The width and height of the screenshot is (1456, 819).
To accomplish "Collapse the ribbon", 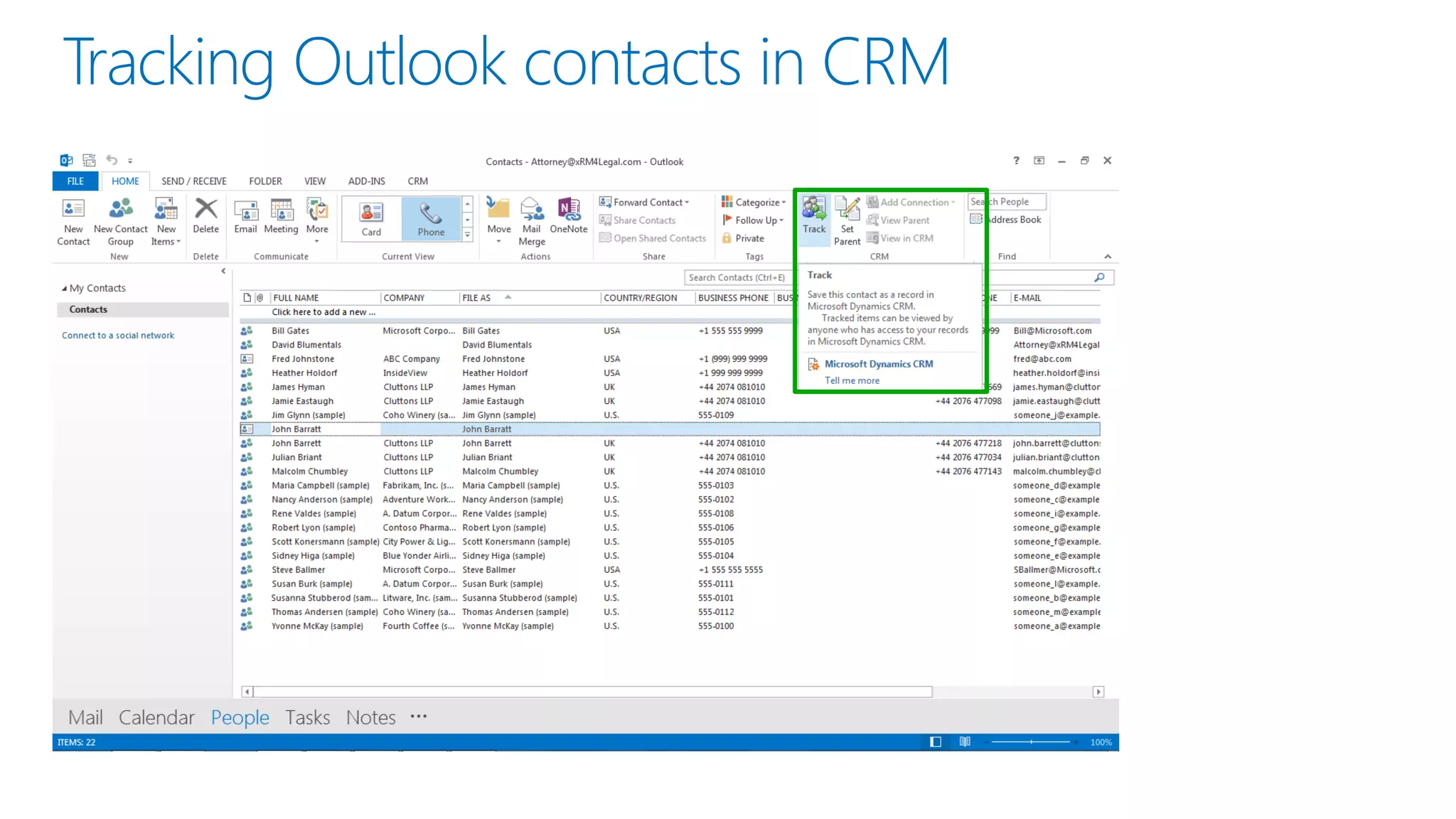I will click(1108, 257).
